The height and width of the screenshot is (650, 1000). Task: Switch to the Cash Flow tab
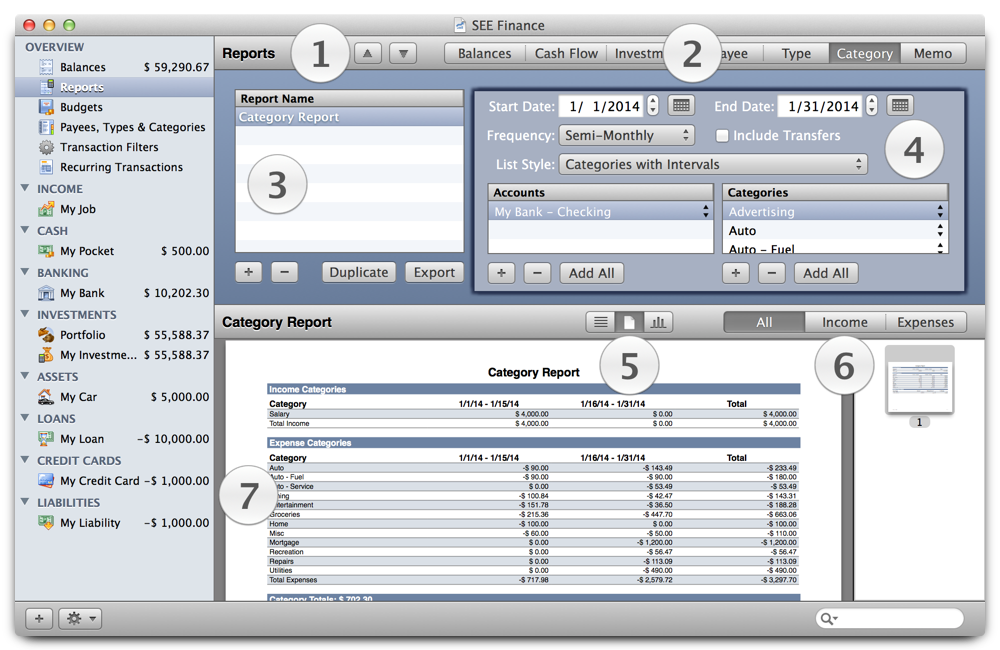[566, 53]
